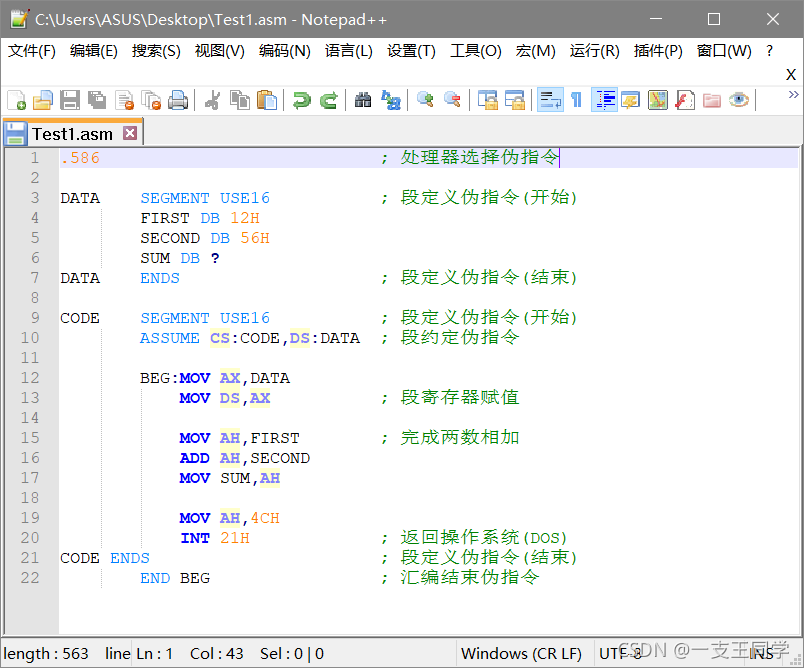Click the Save All toolbar icon
This screenshot has width=804, height=668.
[97, 100]
